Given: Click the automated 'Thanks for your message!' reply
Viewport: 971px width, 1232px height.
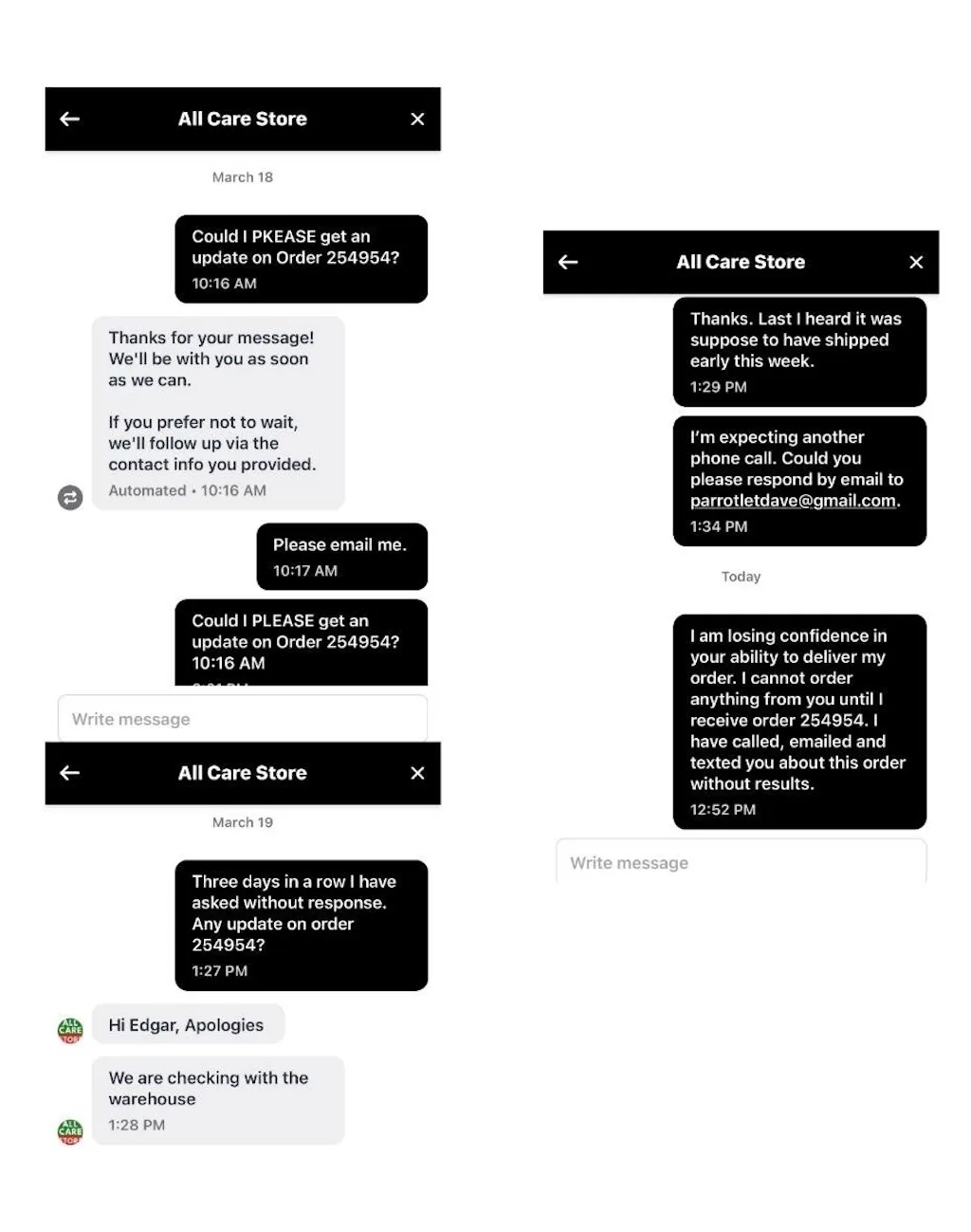Looking at the screenshot, I should click(x=217, y=413).
